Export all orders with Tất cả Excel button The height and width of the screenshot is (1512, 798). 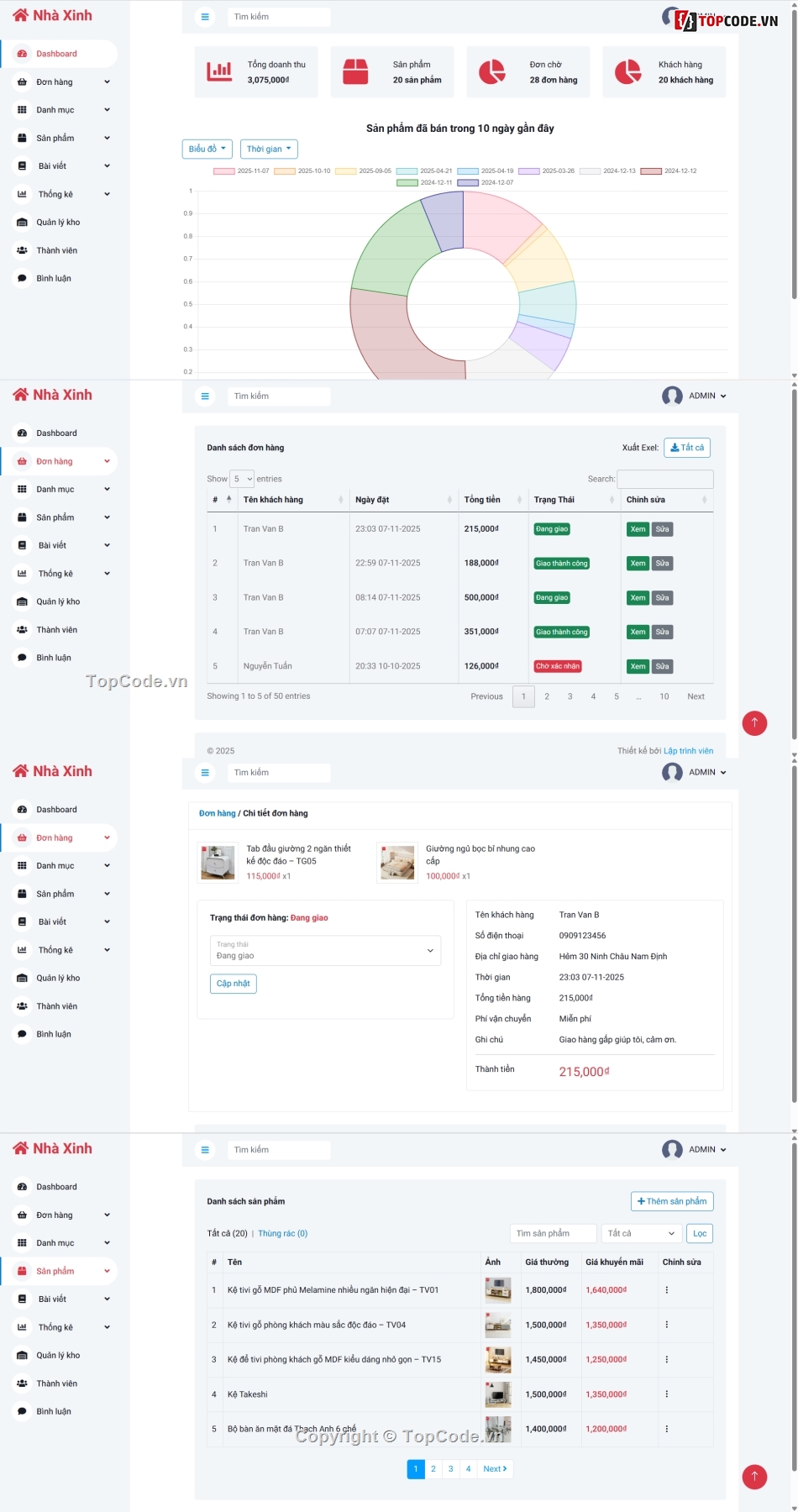tap(687, 448)
